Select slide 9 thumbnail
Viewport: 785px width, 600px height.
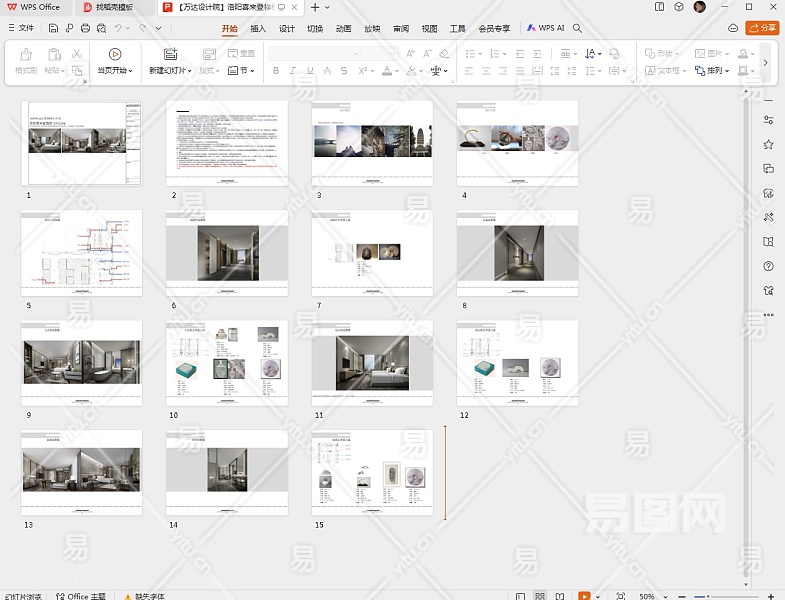(81, 362)
